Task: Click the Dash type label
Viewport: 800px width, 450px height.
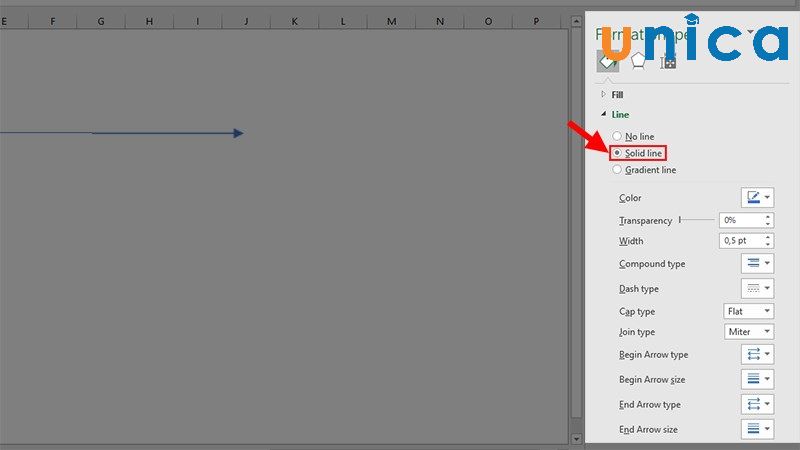Action: coord(639,289)
